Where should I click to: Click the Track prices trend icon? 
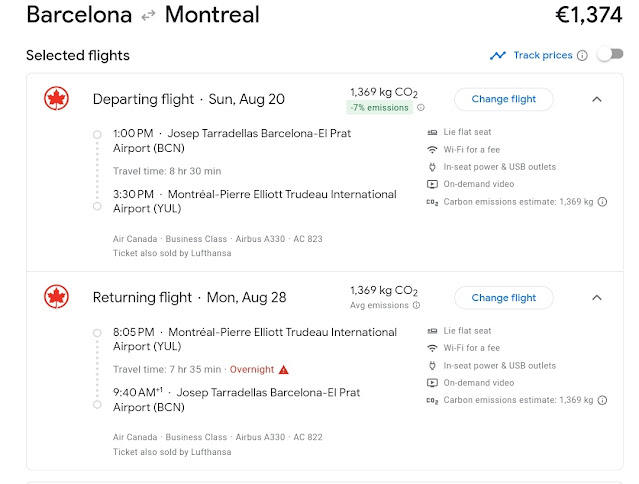(497, 55)
